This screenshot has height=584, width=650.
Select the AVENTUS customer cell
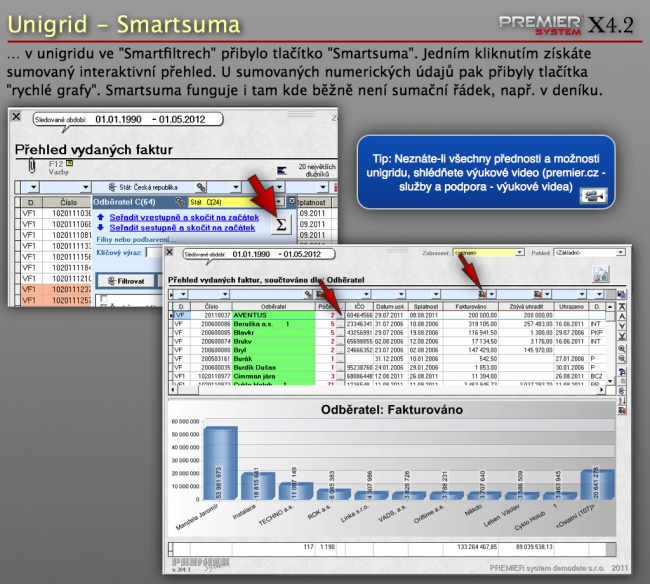click(273, 315)
